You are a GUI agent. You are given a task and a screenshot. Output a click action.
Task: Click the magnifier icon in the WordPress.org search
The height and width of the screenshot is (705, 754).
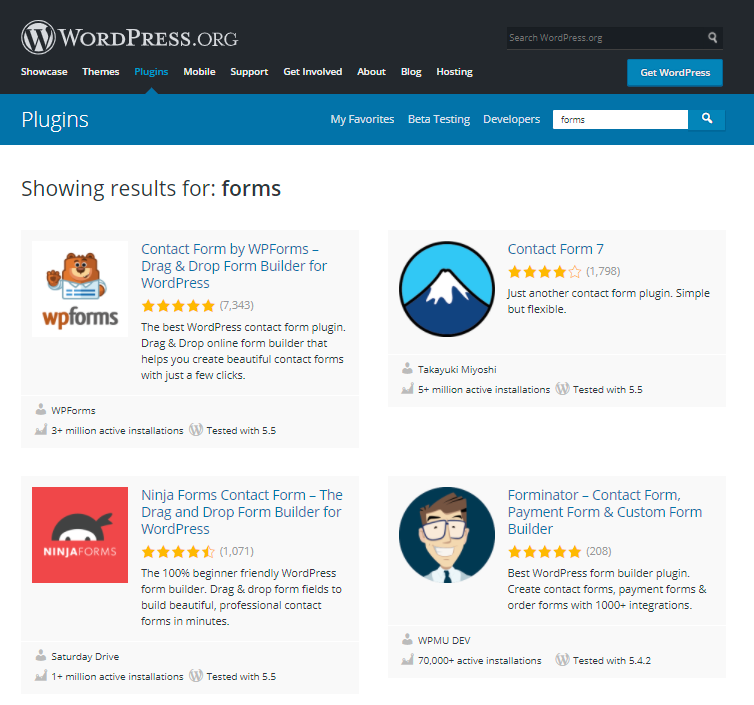point(713,38)
